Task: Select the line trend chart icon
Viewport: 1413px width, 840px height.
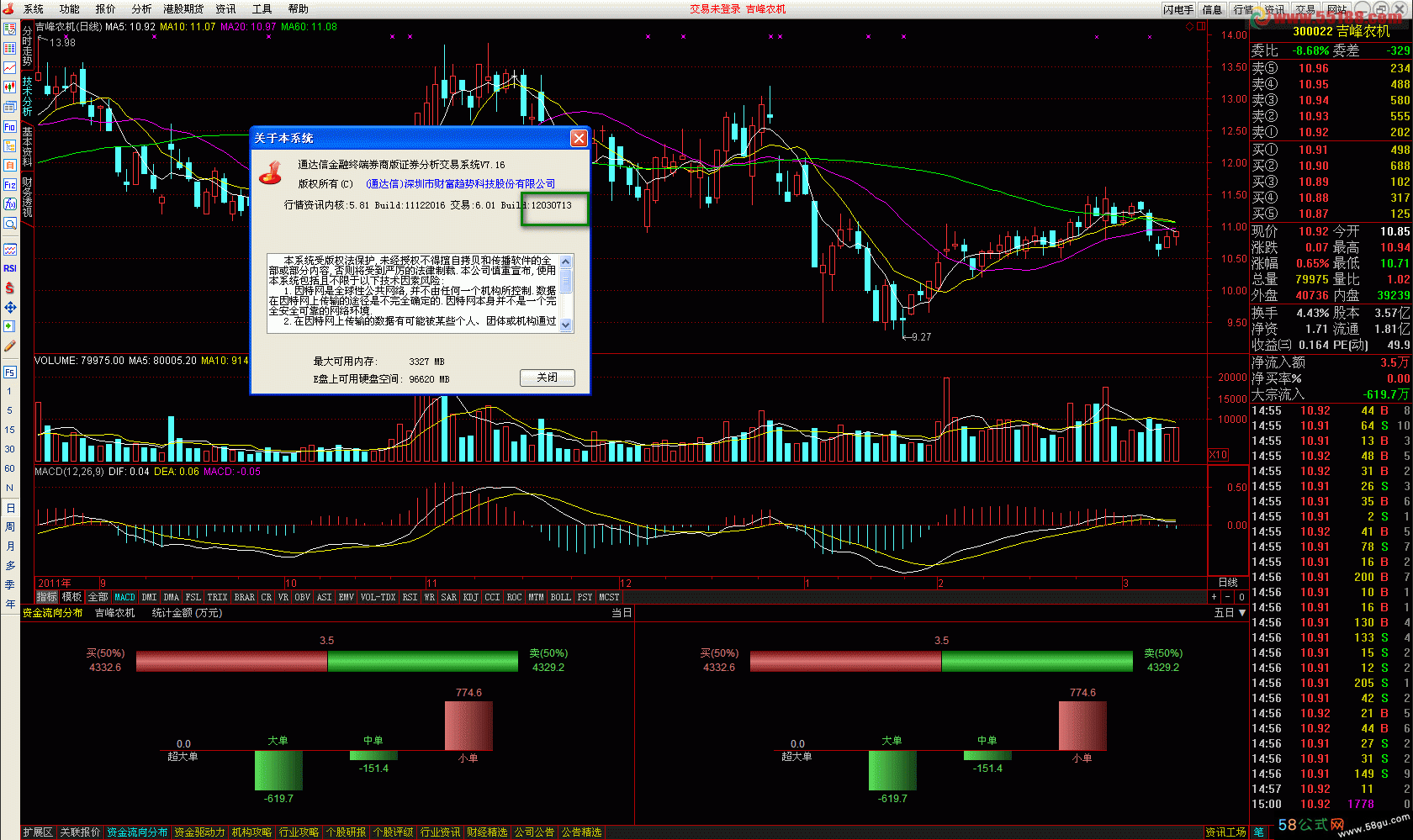Action: [10, 67]
